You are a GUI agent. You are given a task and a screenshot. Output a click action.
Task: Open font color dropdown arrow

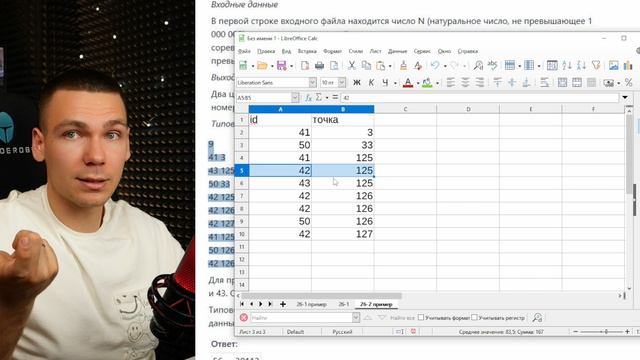pos(418,84)
